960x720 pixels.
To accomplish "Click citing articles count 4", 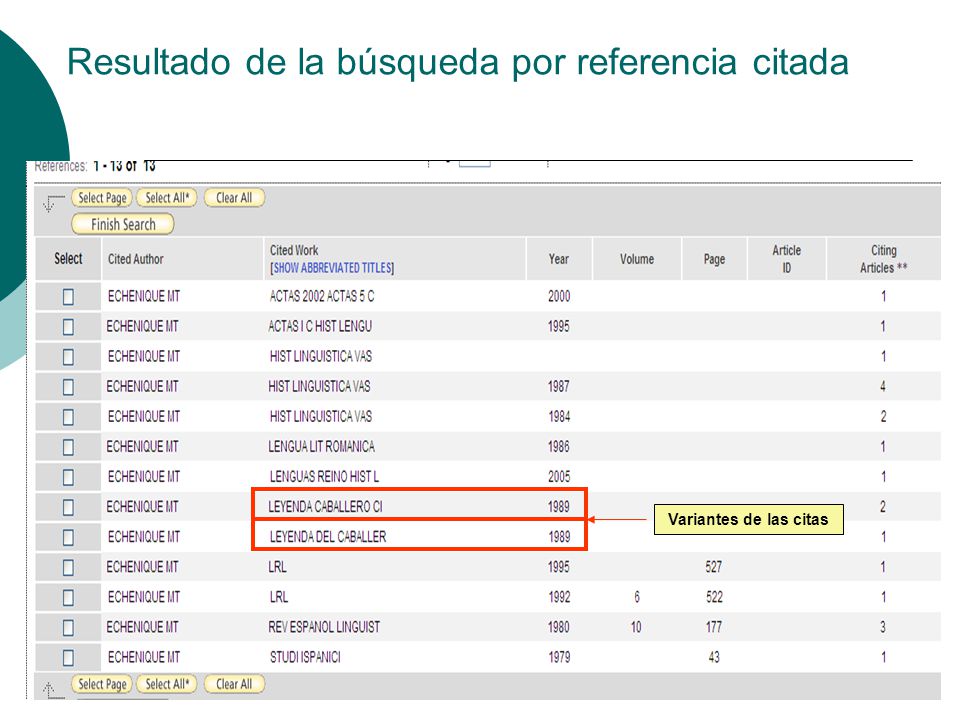I will tap(883, 386).
